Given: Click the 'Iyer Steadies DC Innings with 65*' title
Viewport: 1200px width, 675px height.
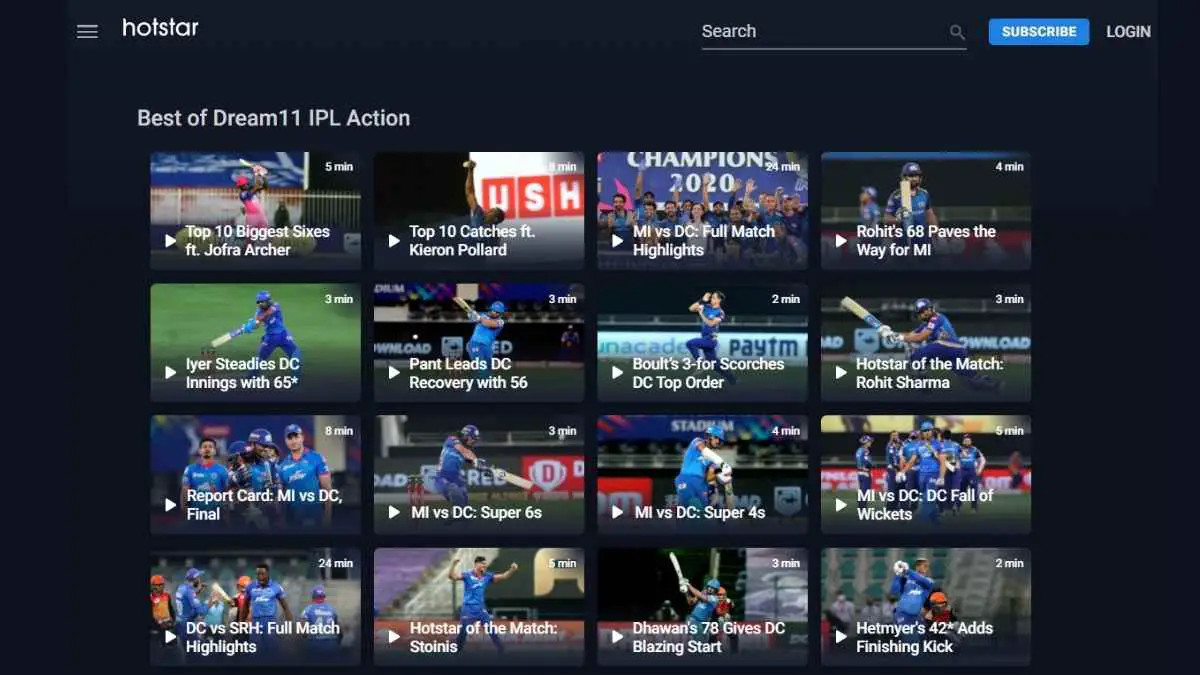Looking at the screenshot, I should click(x=243, y=373).
